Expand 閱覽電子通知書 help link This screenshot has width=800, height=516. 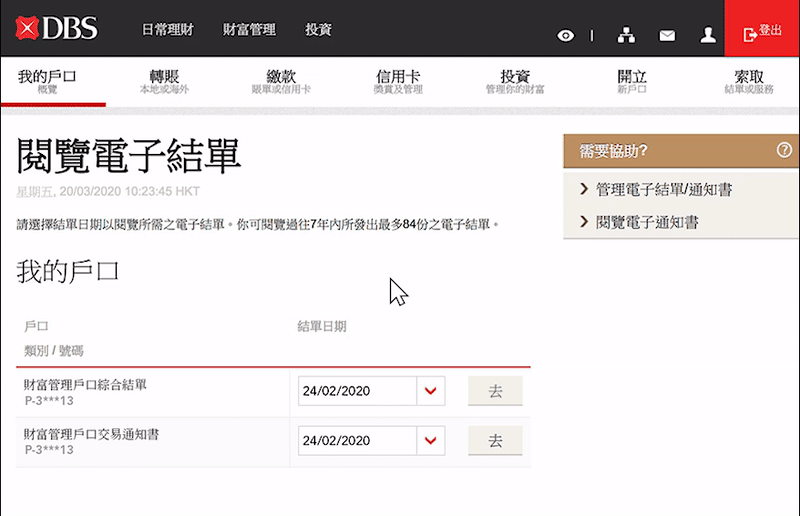(x=647, y=222)
